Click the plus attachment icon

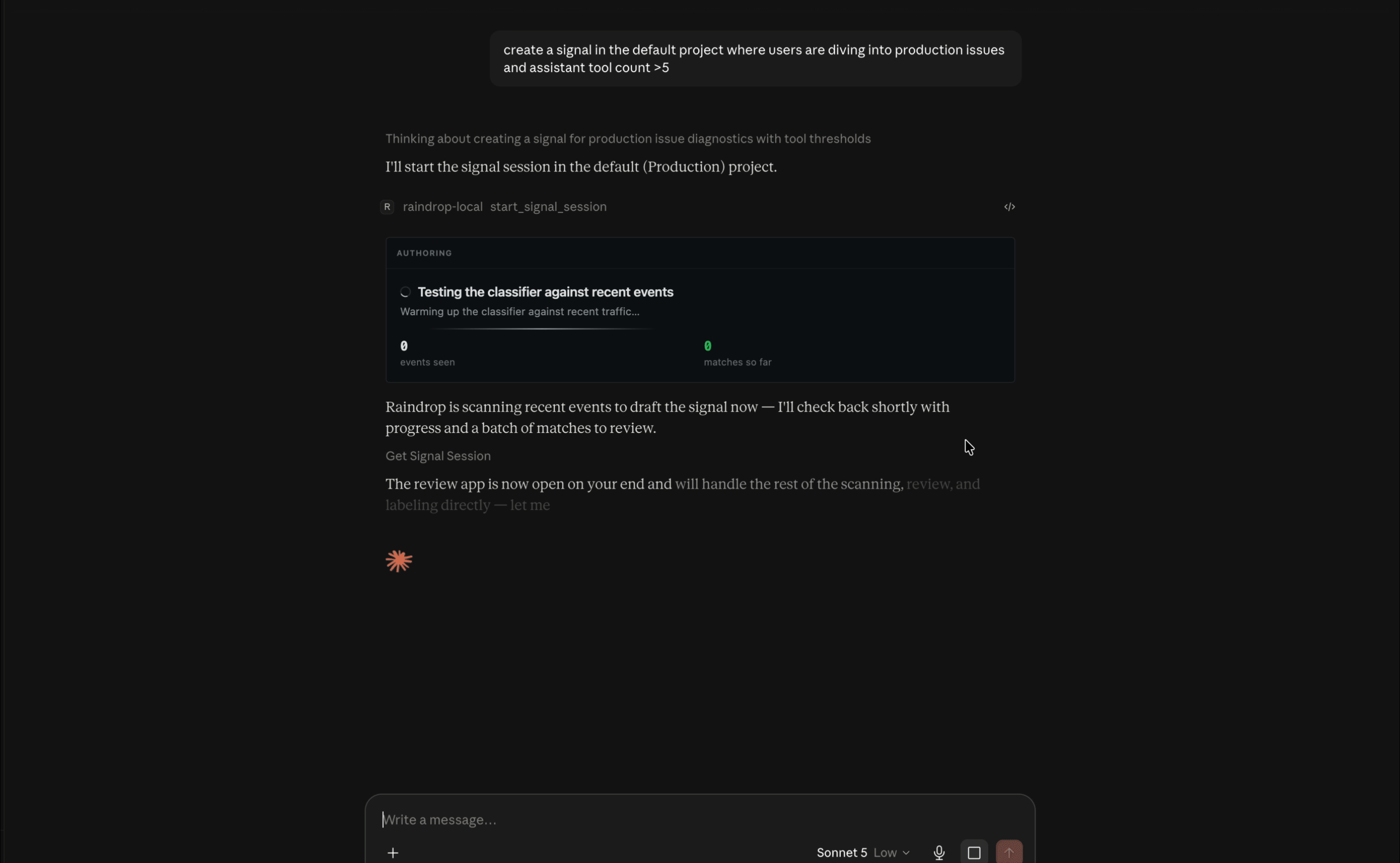pyautogui.click(x=393, y=852)
